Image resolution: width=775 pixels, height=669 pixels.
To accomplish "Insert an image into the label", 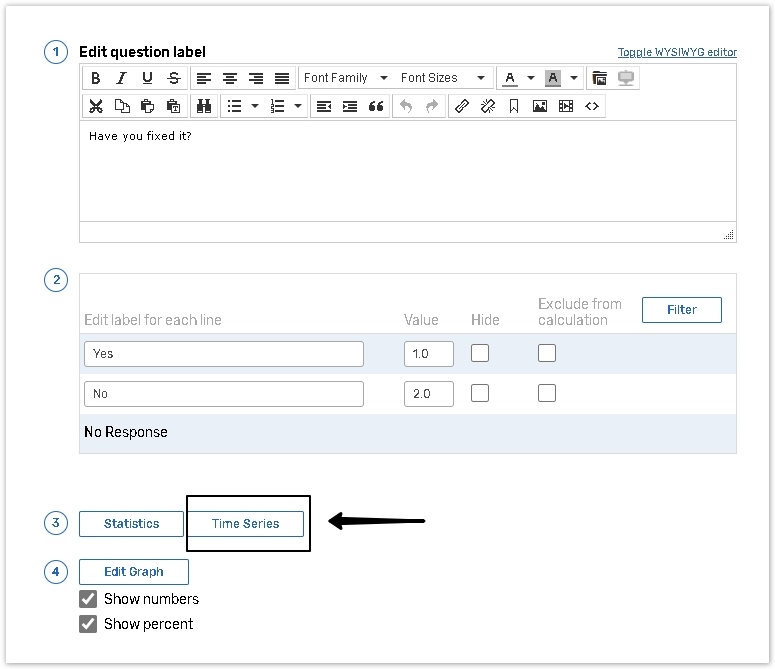I will click(x=540, y=106).
